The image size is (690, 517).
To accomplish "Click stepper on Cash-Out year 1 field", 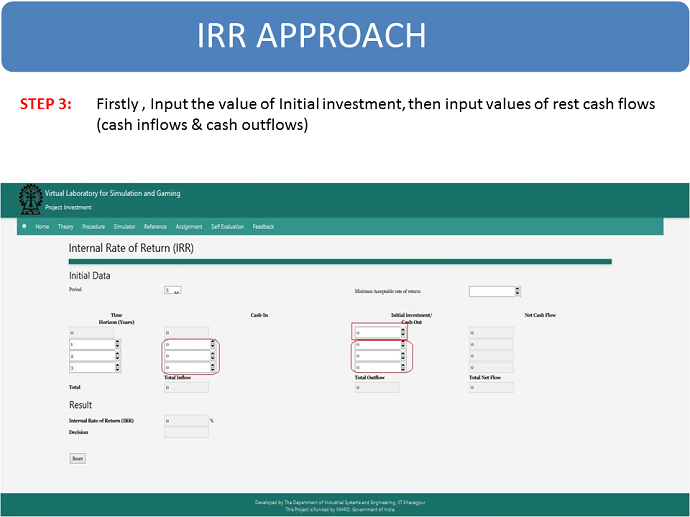I will pyautogui.click(x=403, y=344).
